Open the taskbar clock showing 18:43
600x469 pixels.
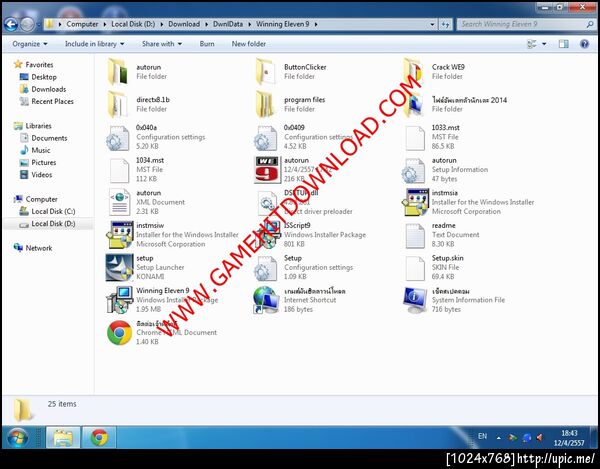[569, 438]
